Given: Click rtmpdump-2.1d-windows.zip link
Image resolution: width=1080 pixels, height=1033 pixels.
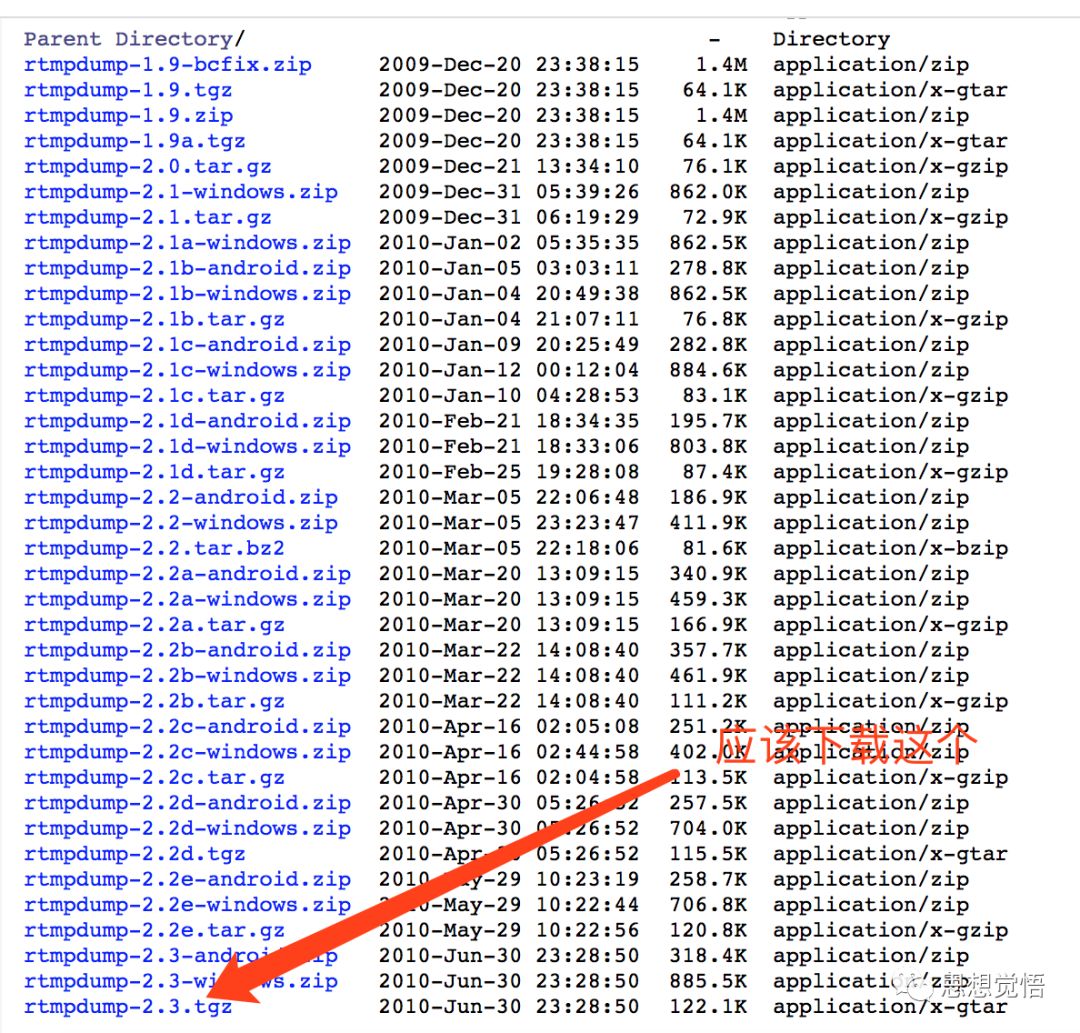Looking at the screenshot, I should 187,446.
